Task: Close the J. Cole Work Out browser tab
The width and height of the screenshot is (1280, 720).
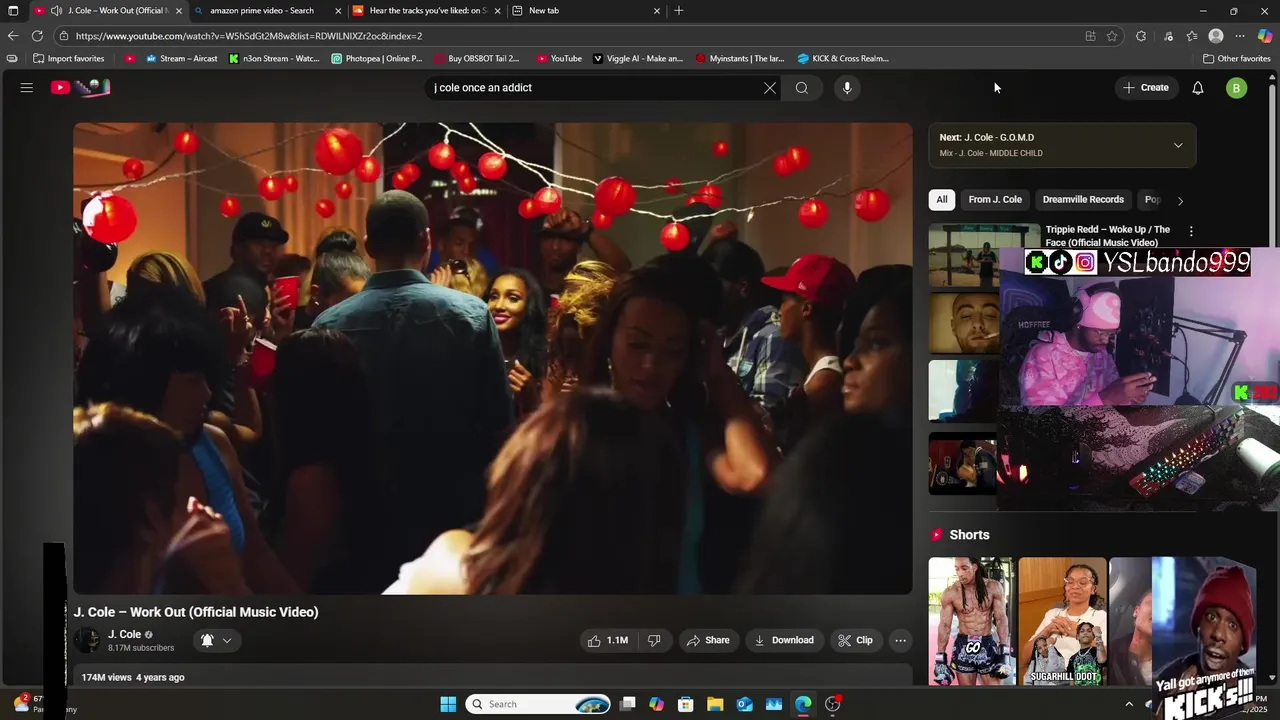Action: tap(179, 11)
